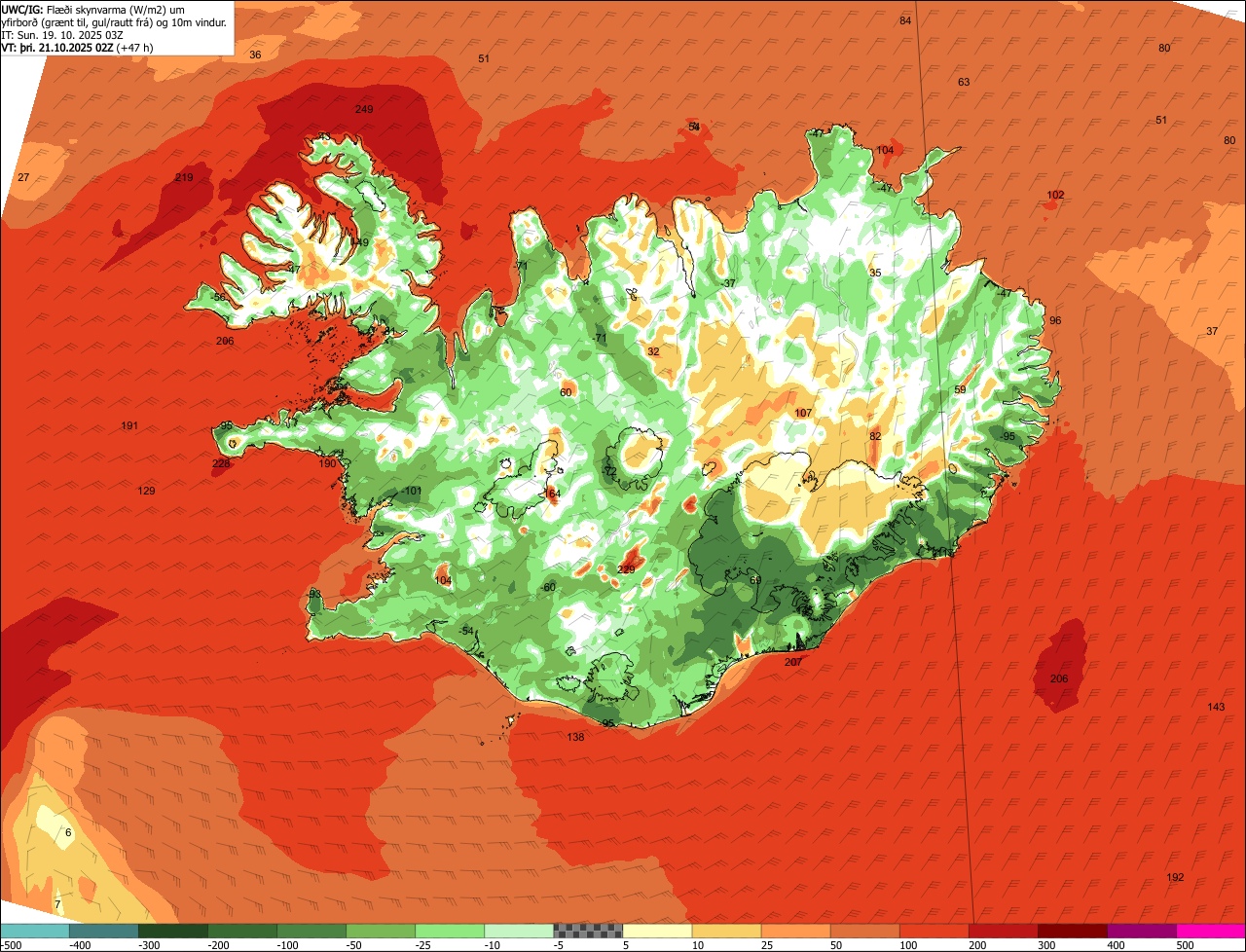Click the -25 to -10 light green swatch
Image resolution: width=1246 pixels, height=952 pixels.
point(450,931)
